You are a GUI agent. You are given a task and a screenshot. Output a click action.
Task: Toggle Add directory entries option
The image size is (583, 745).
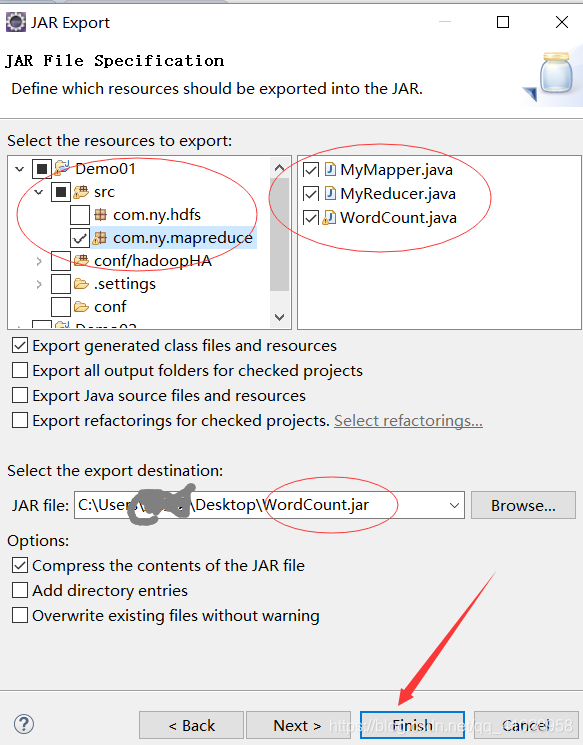(x=19, y=590)
